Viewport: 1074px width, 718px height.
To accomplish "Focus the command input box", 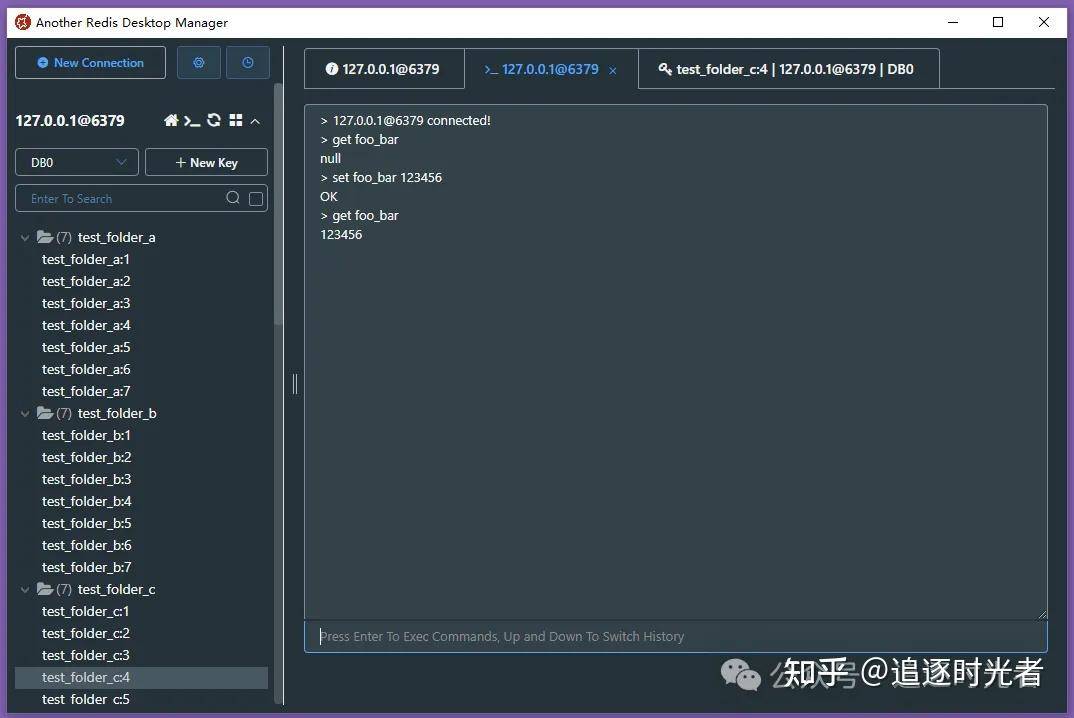I will (x=675, y=636).
